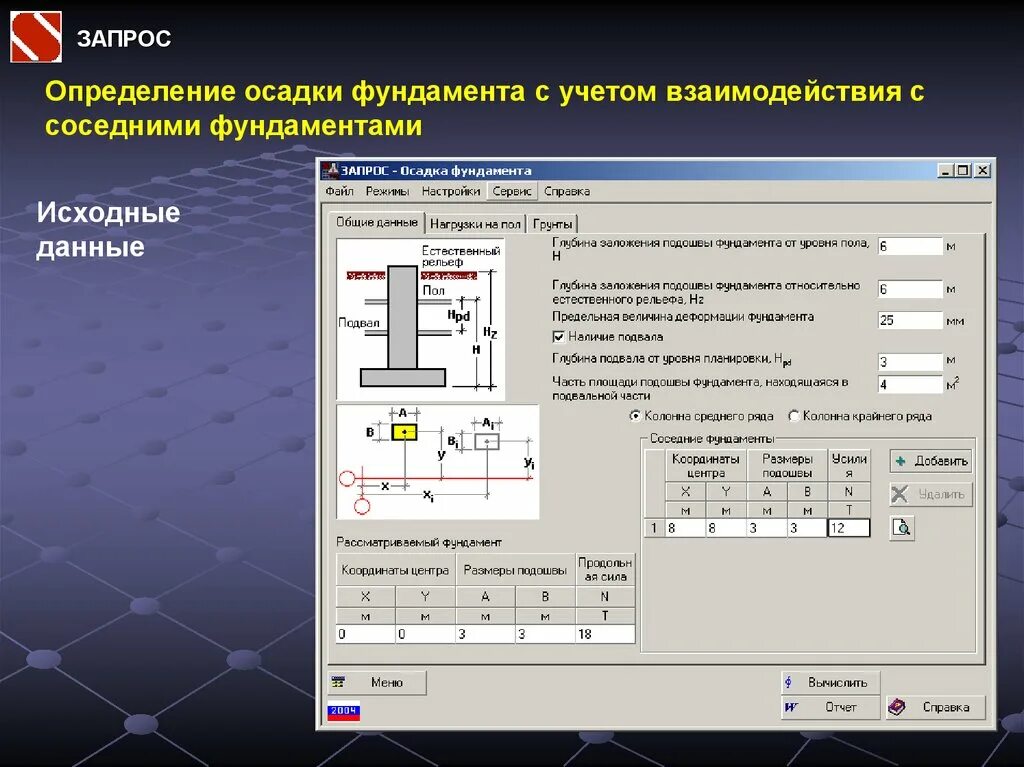Select Колонна крайнего ряда radio button
Screen dimensions: 1024x767
tap(793, 416)
